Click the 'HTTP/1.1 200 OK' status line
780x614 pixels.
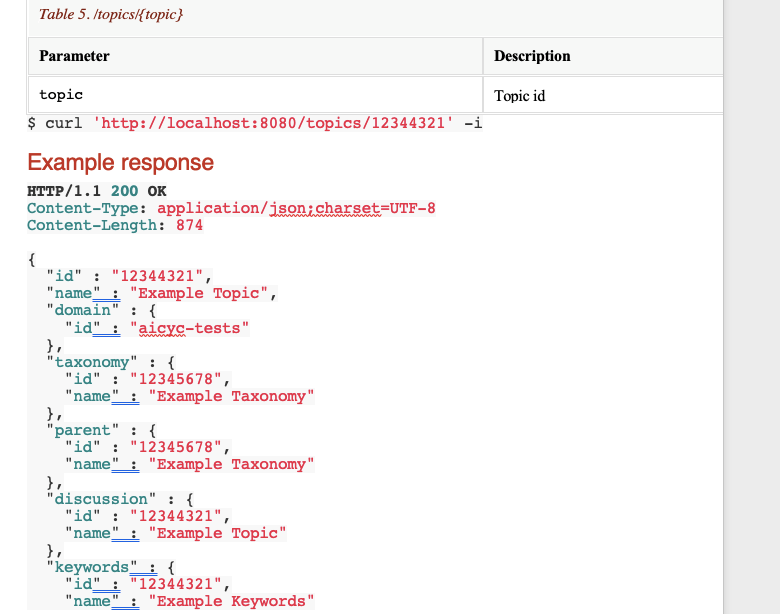[x=97, y=191]
